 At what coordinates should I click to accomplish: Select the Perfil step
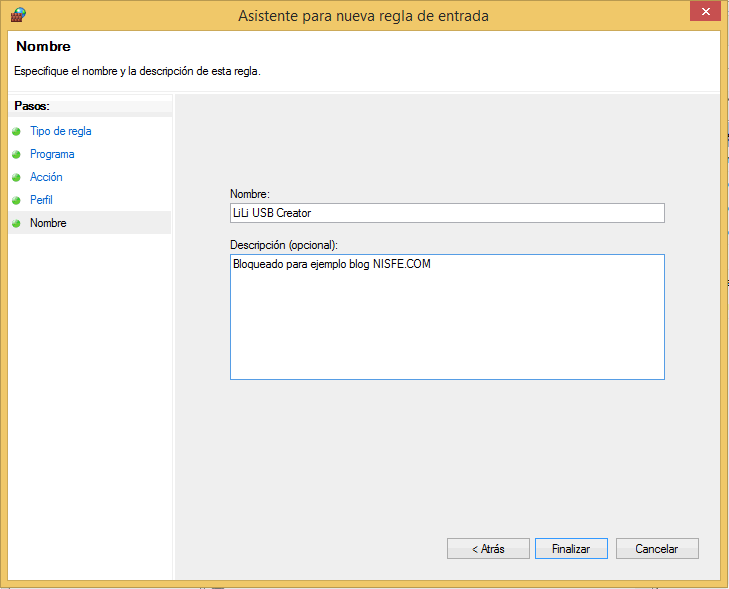pyautogui.click(x=41, y=200)
